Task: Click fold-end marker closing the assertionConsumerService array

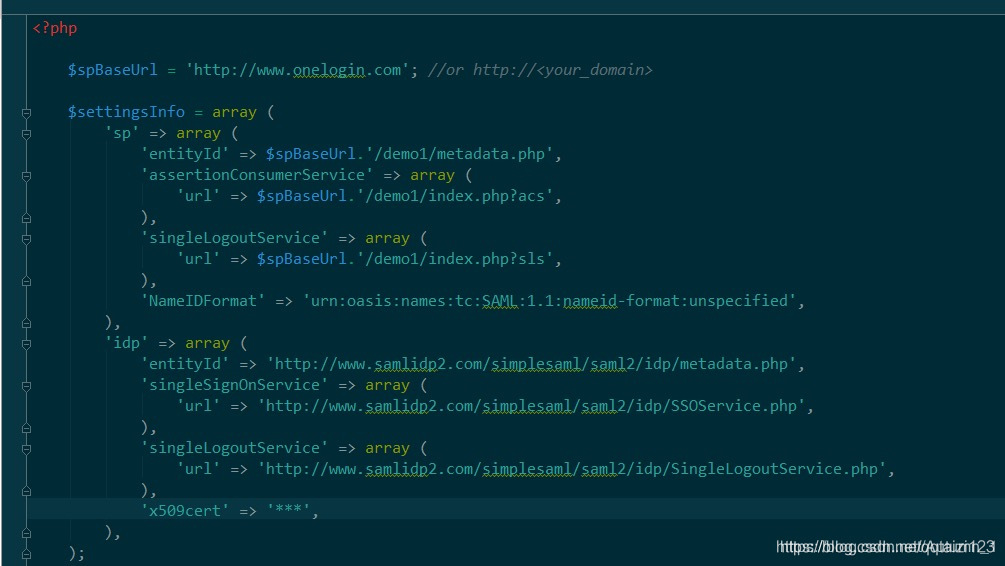Action: coord(26,218)
